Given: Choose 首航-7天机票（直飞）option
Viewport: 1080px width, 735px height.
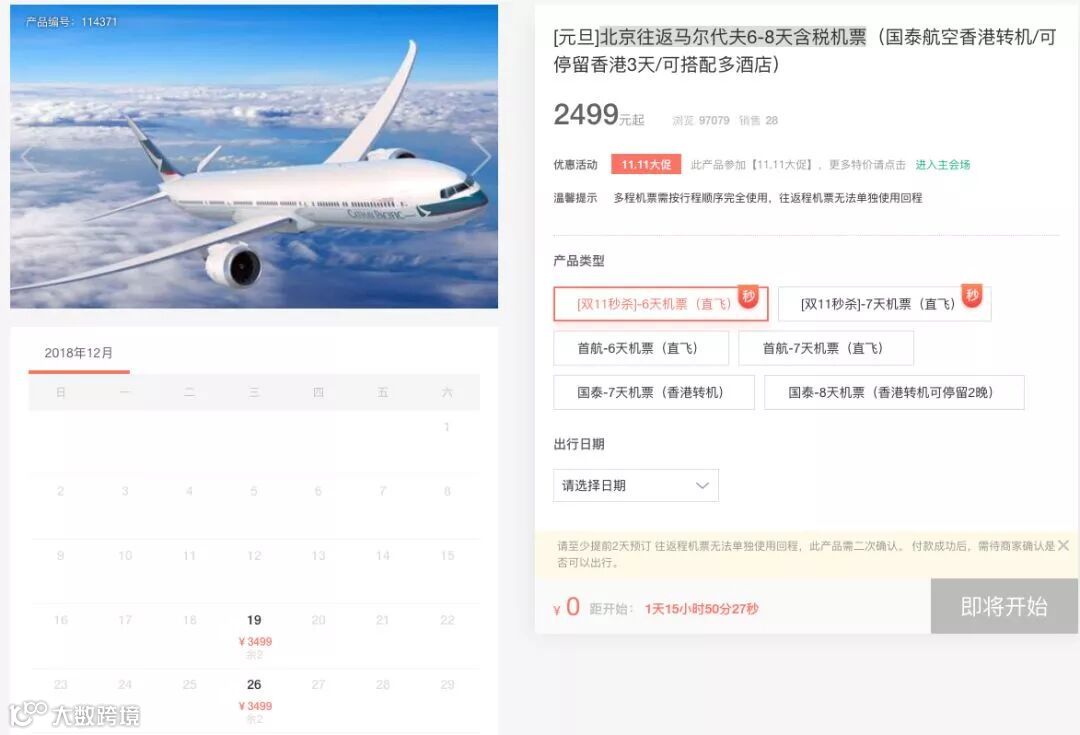Looking at the screenshot, I should [826, 349].
